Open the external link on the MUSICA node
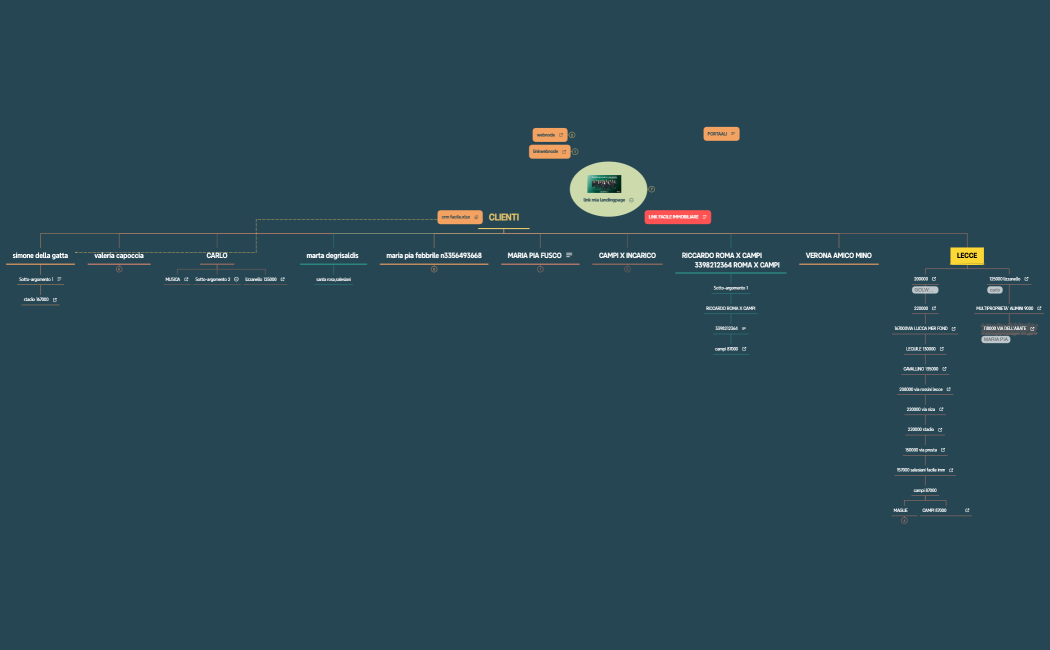Image resolution: width=1050 pixels, height=650 pixels. pyautogui.click(x=186, y=280)
